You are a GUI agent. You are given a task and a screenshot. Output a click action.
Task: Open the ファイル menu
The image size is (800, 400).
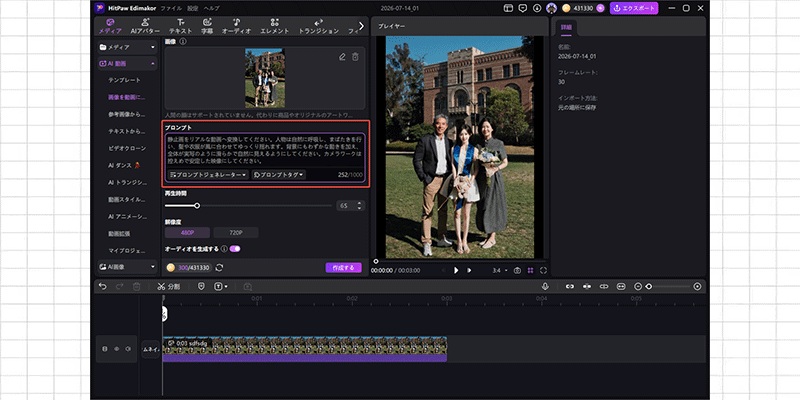[170, 8]
